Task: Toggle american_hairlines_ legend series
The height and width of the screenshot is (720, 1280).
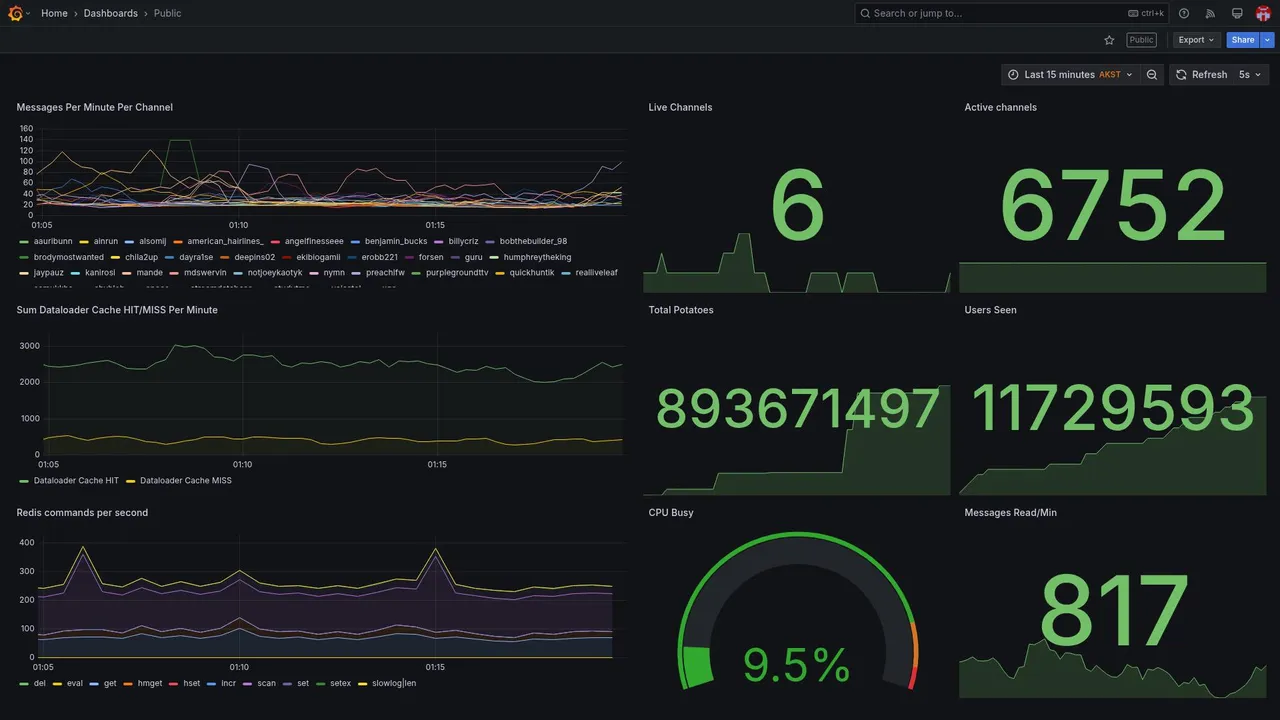Action: click(225, 241)
